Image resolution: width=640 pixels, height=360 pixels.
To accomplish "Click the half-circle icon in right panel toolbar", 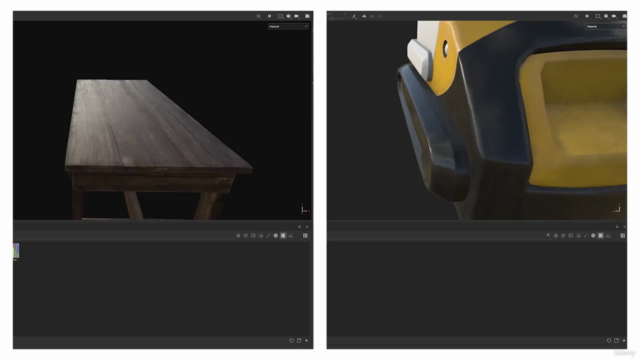I will click(556, 236).
